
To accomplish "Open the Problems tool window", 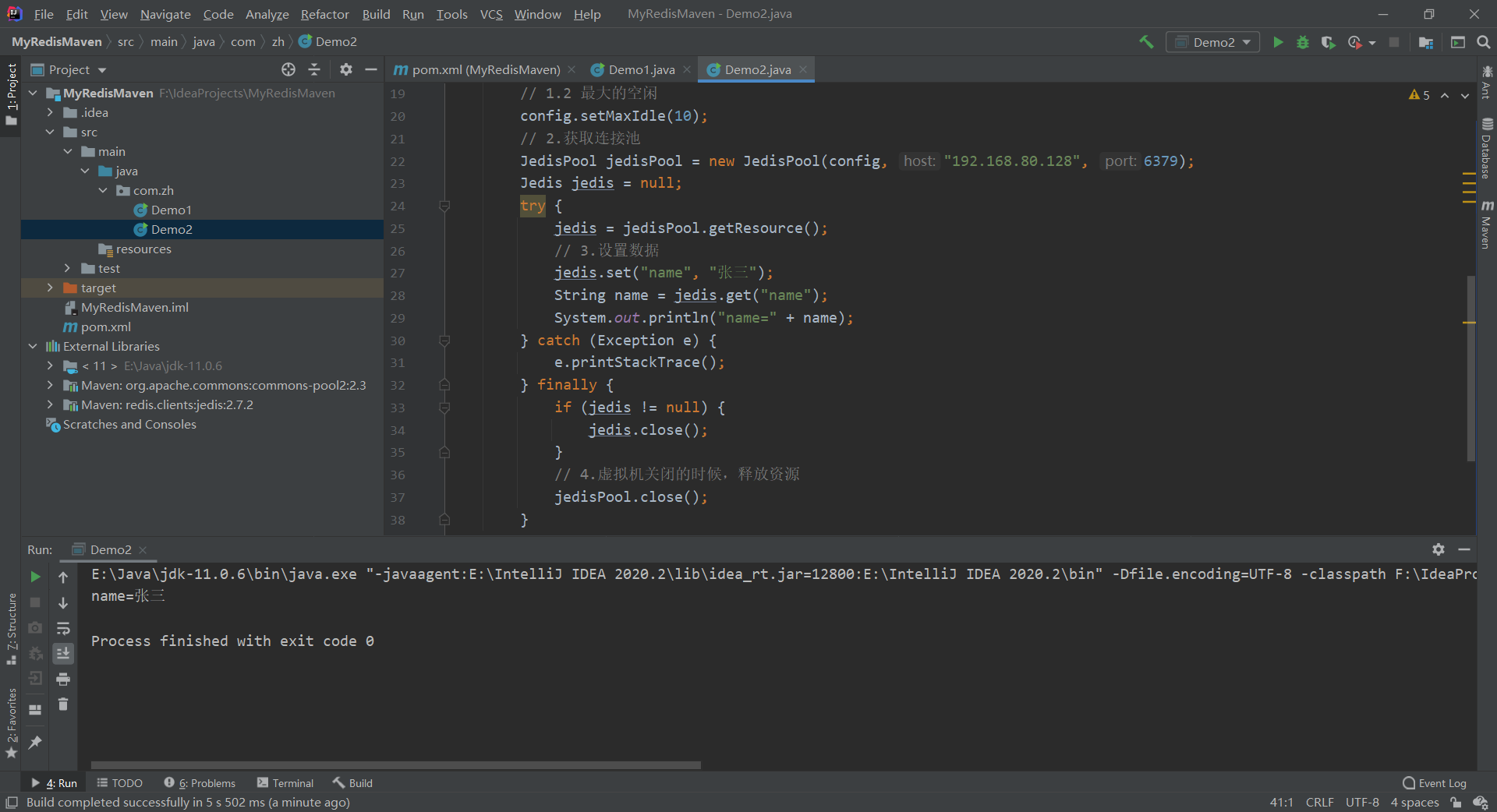I will [200, 783].
